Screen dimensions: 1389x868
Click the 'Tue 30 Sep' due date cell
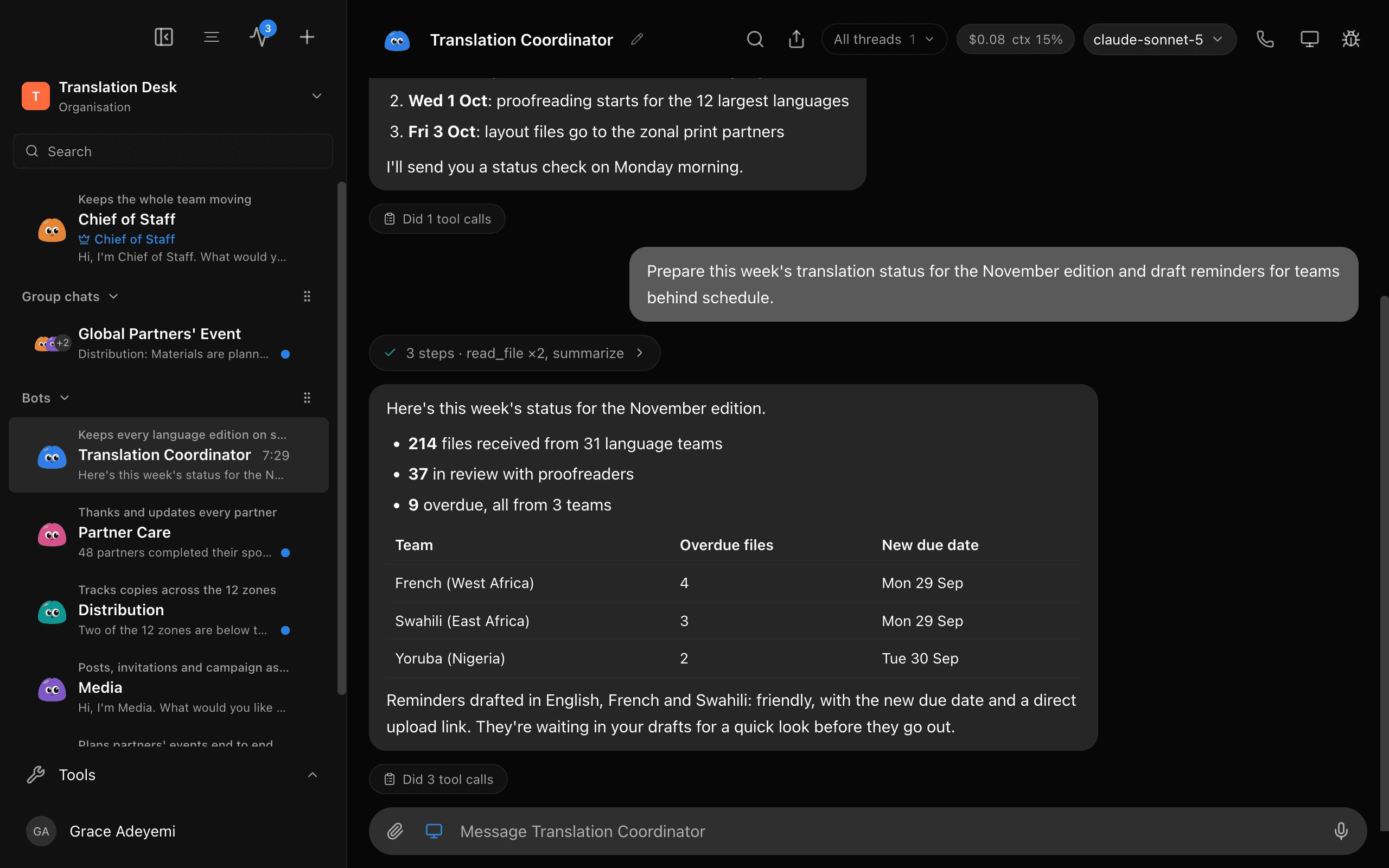click(x=920, y=658)
